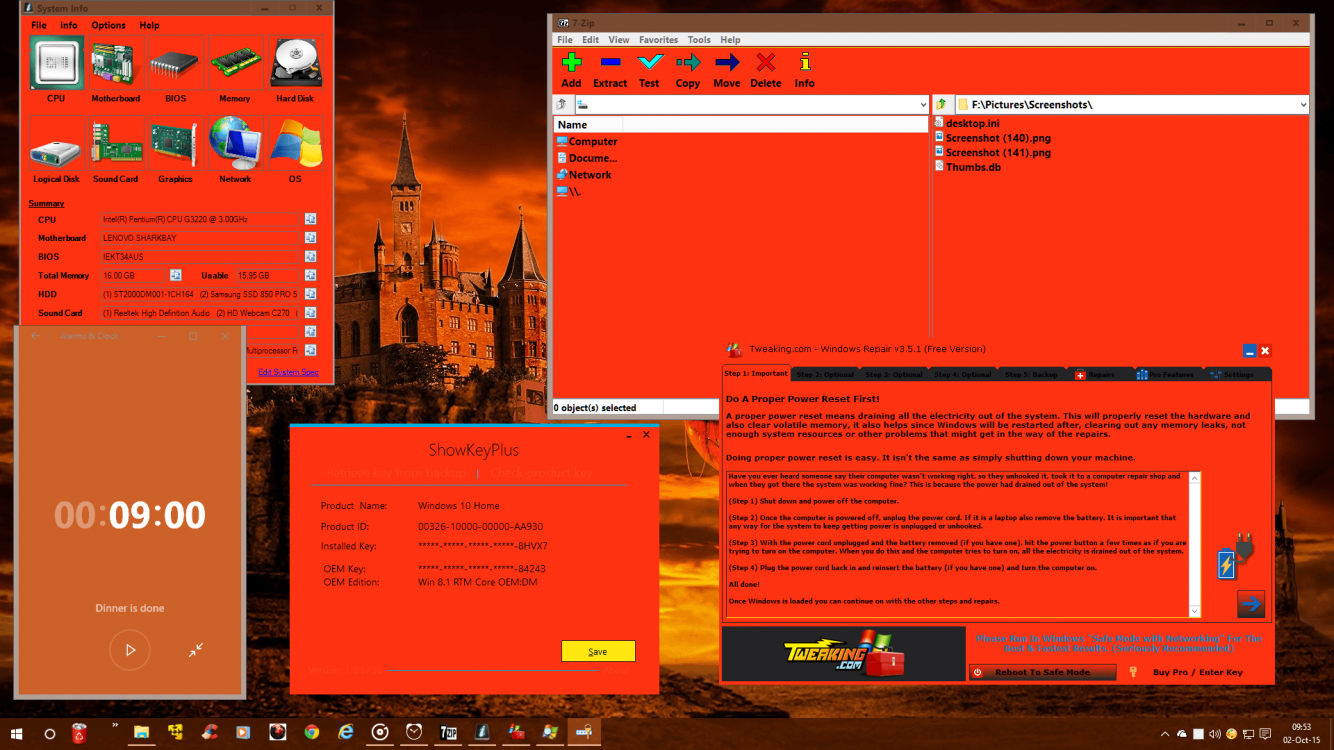Viewport: 1334px width, 750px height.
Task: Click the Buy Pro / Enter Key link
Action: point(1198,672)
